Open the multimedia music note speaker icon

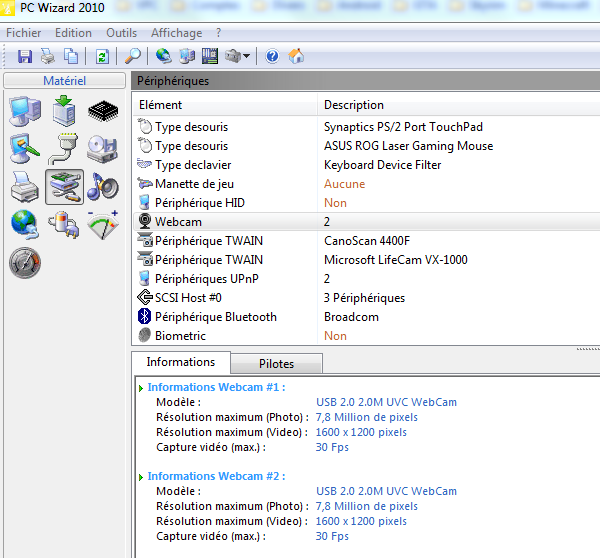(x=103, y=186)
